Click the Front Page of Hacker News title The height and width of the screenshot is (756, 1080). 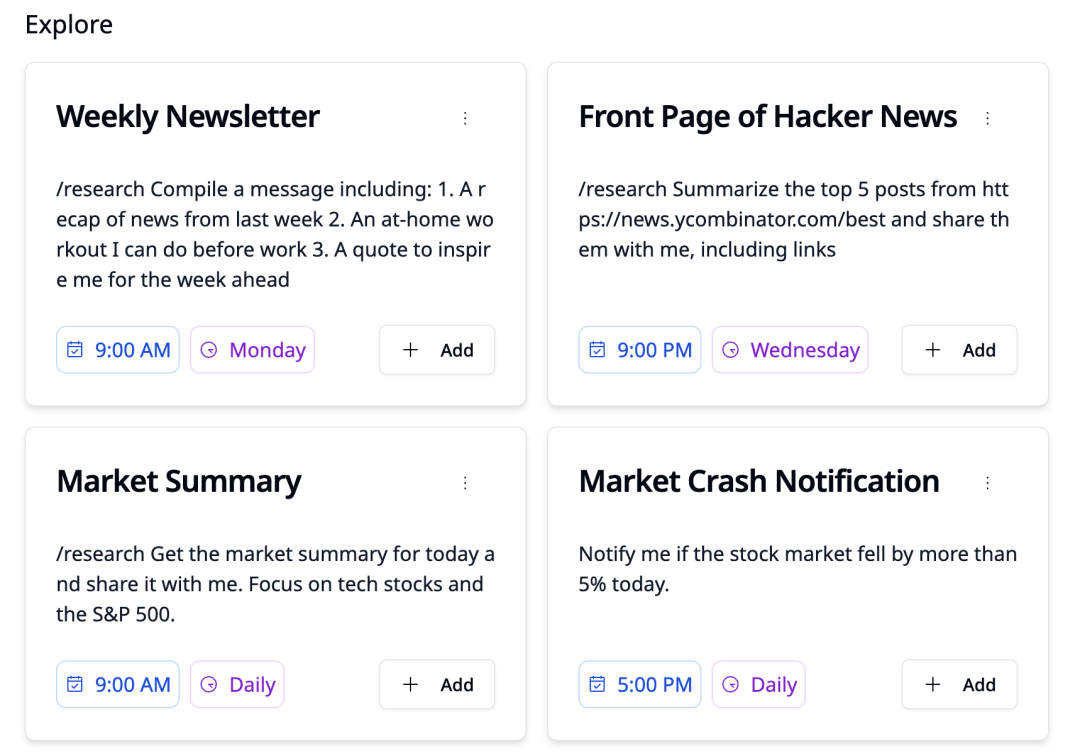coord(767,116)
